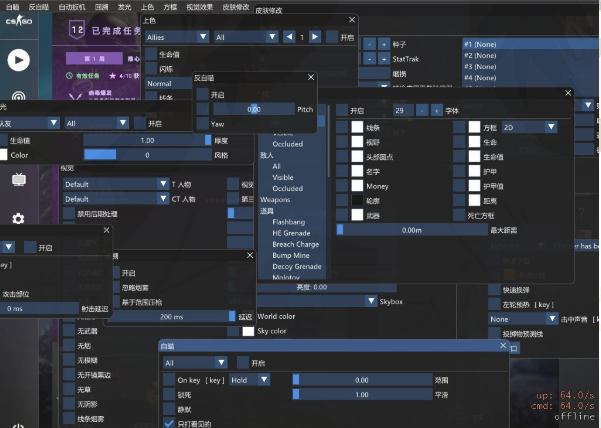Toggle the Yaw checkbox in 反自瞄
Viewport: 601px width, 428px height.
pyautogui.click(x=202, y=123)
